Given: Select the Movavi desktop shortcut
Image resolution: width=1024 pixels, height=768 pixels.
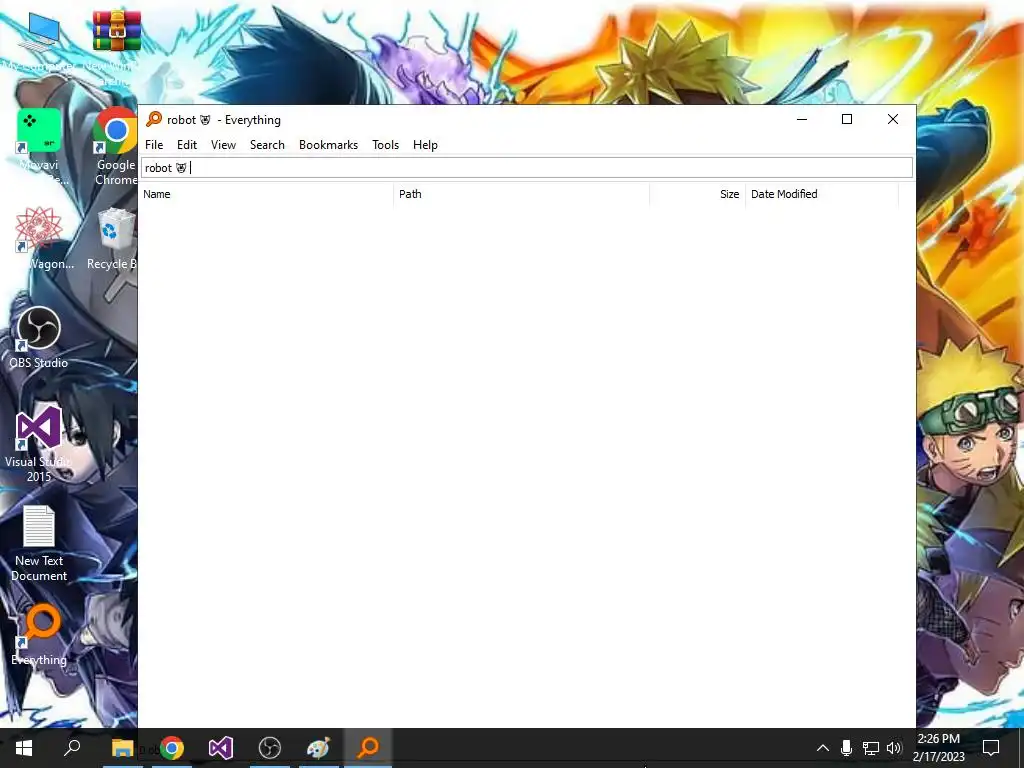Looking at the screenshot, I should pos(39,147).
